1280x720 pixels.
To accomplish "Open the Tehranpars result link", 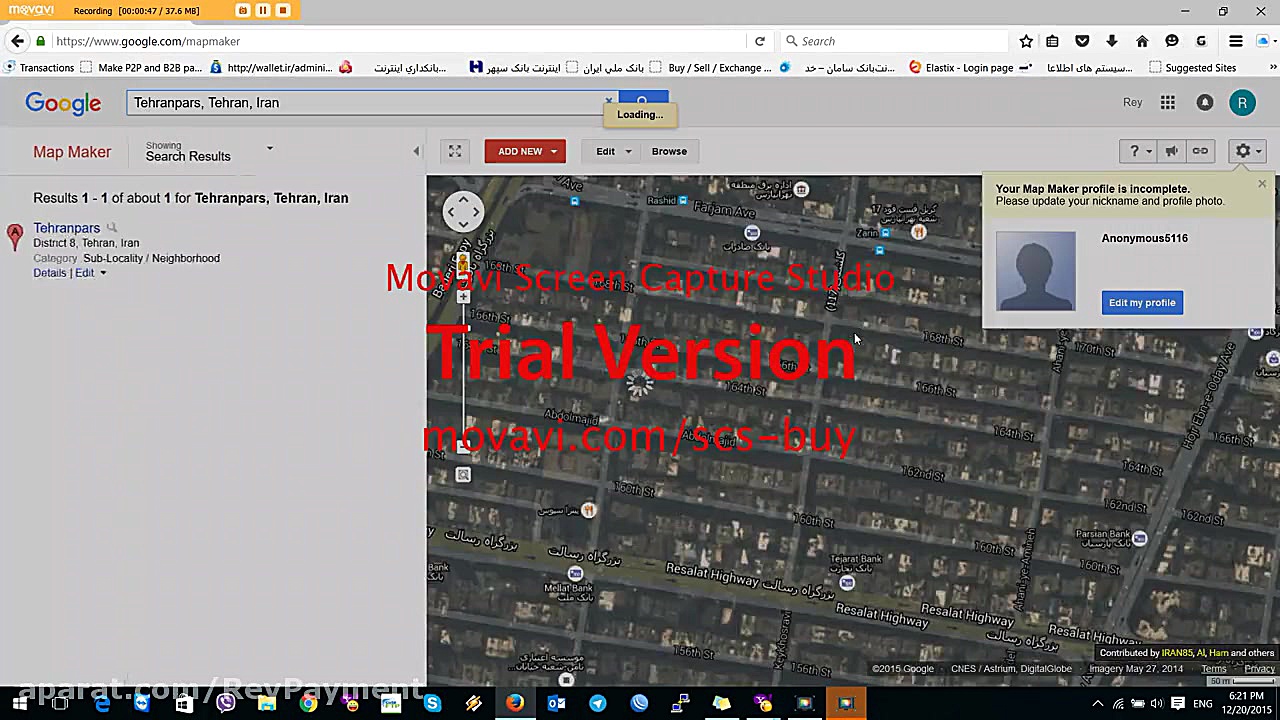I will tap(66, 228).
